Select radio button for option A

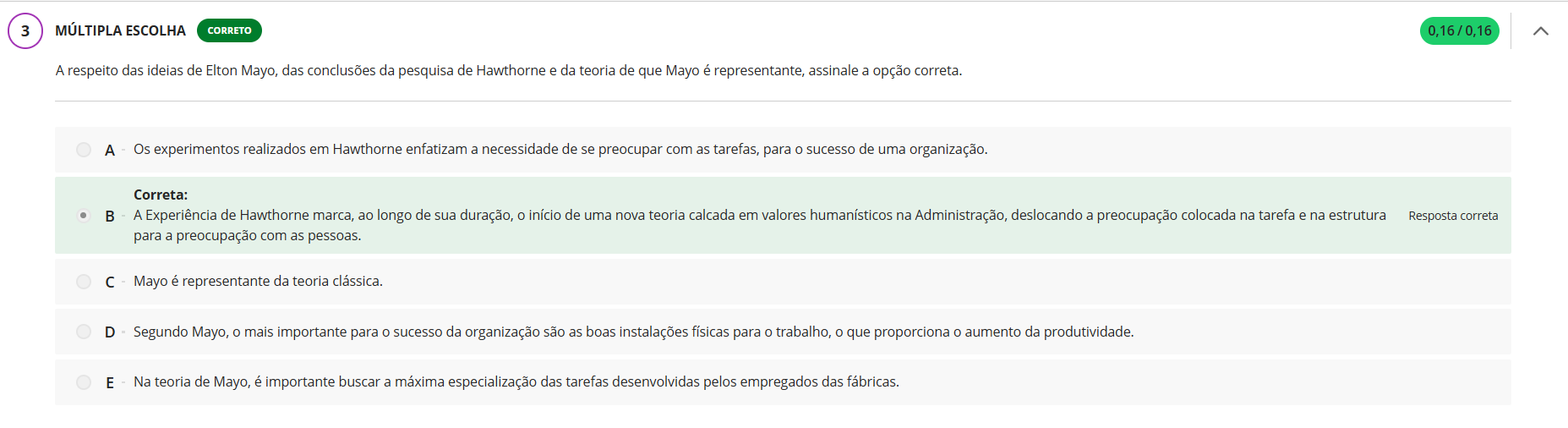tap(84, 150)
